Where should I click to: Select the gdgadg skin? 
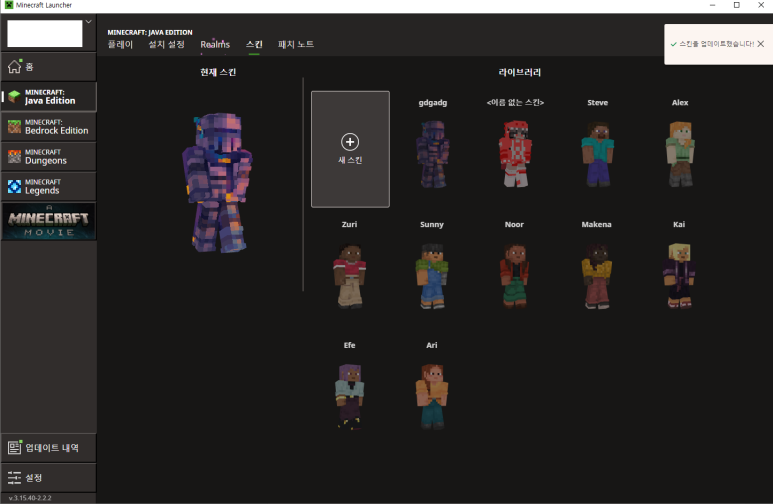(432, 154)
